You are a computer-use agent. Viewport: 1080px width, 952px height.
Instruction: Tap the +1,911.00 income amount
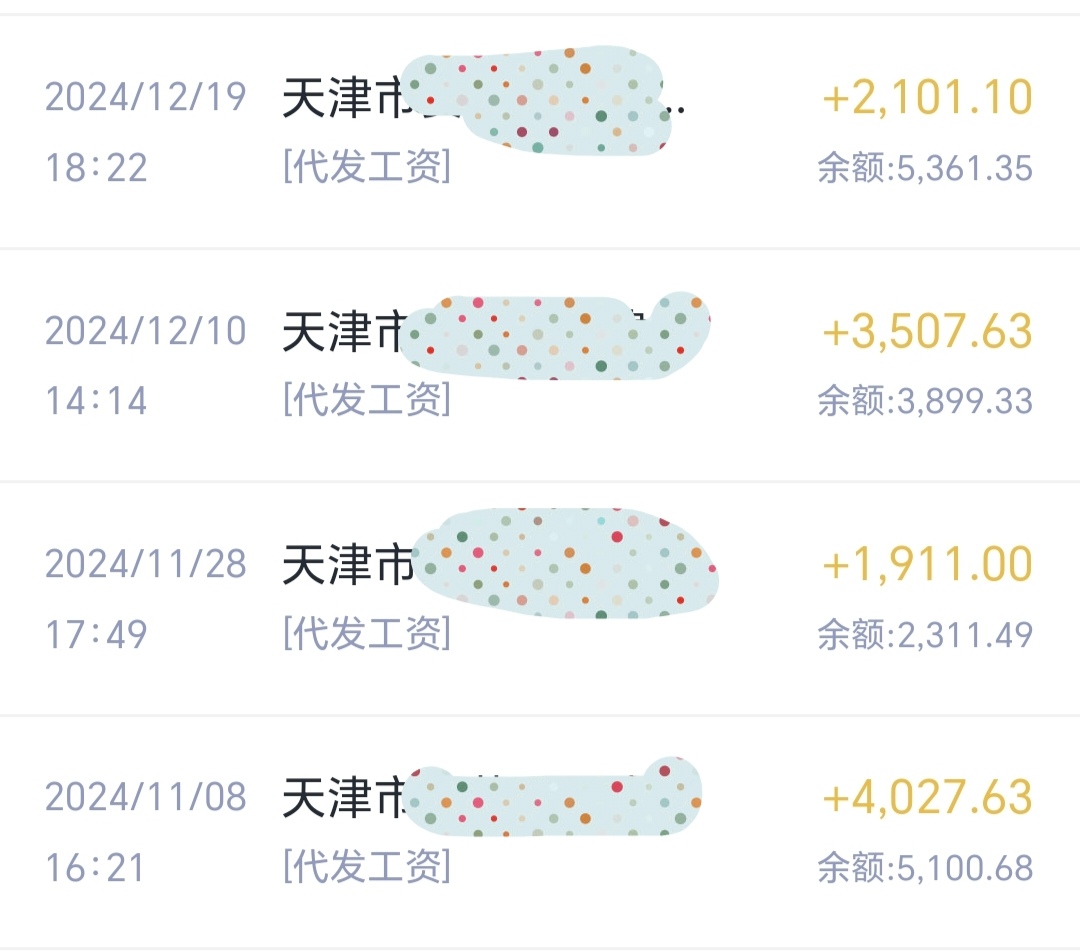pyautogui.click(x=928, y=564)
